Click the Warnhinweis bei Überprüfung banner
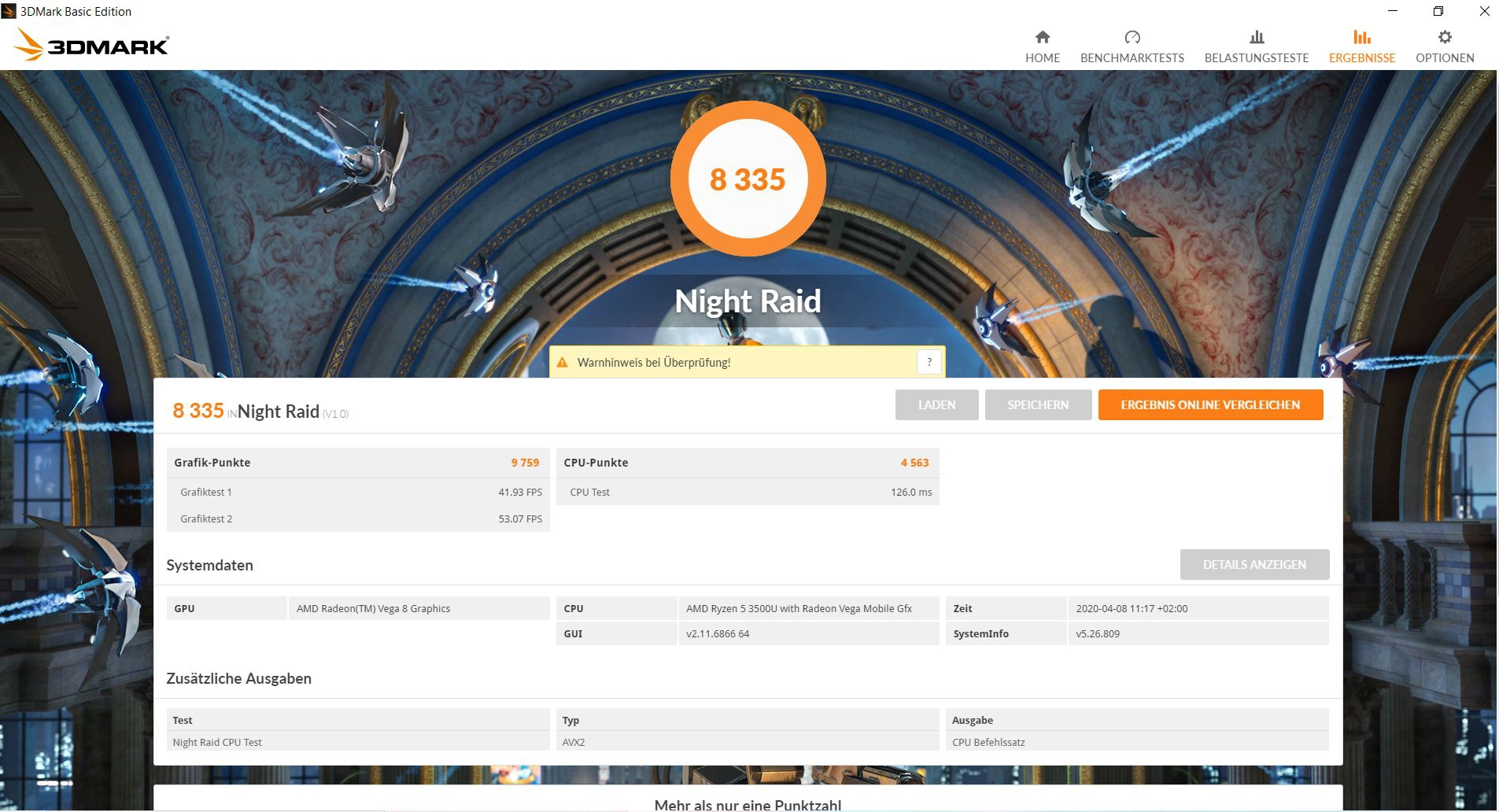The width and height of the screenshot is (1499, 812). pos(747,362)
